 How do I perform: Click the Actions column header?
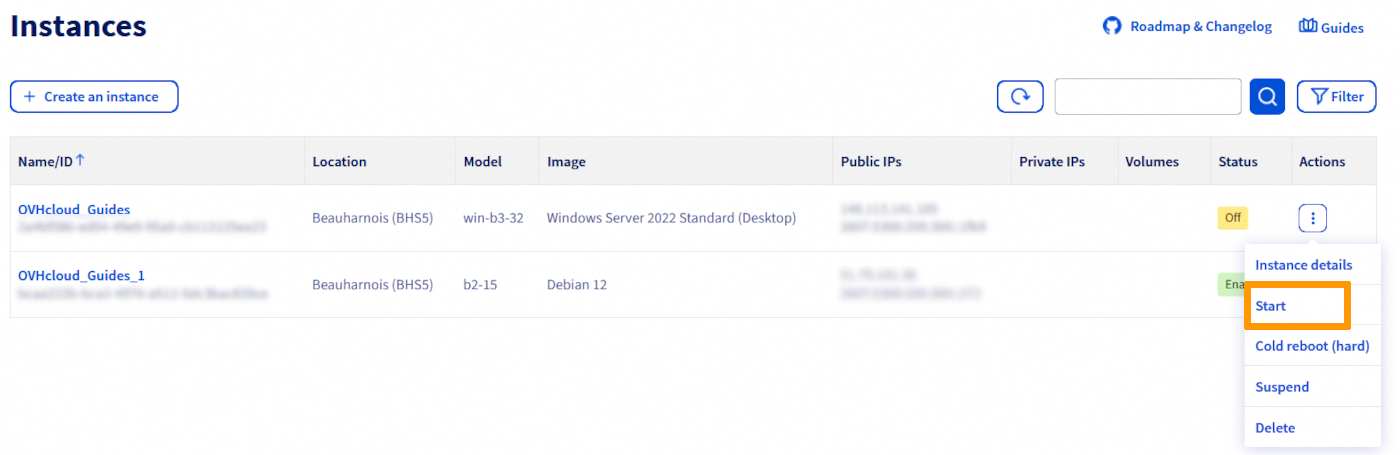point(1322,161)
